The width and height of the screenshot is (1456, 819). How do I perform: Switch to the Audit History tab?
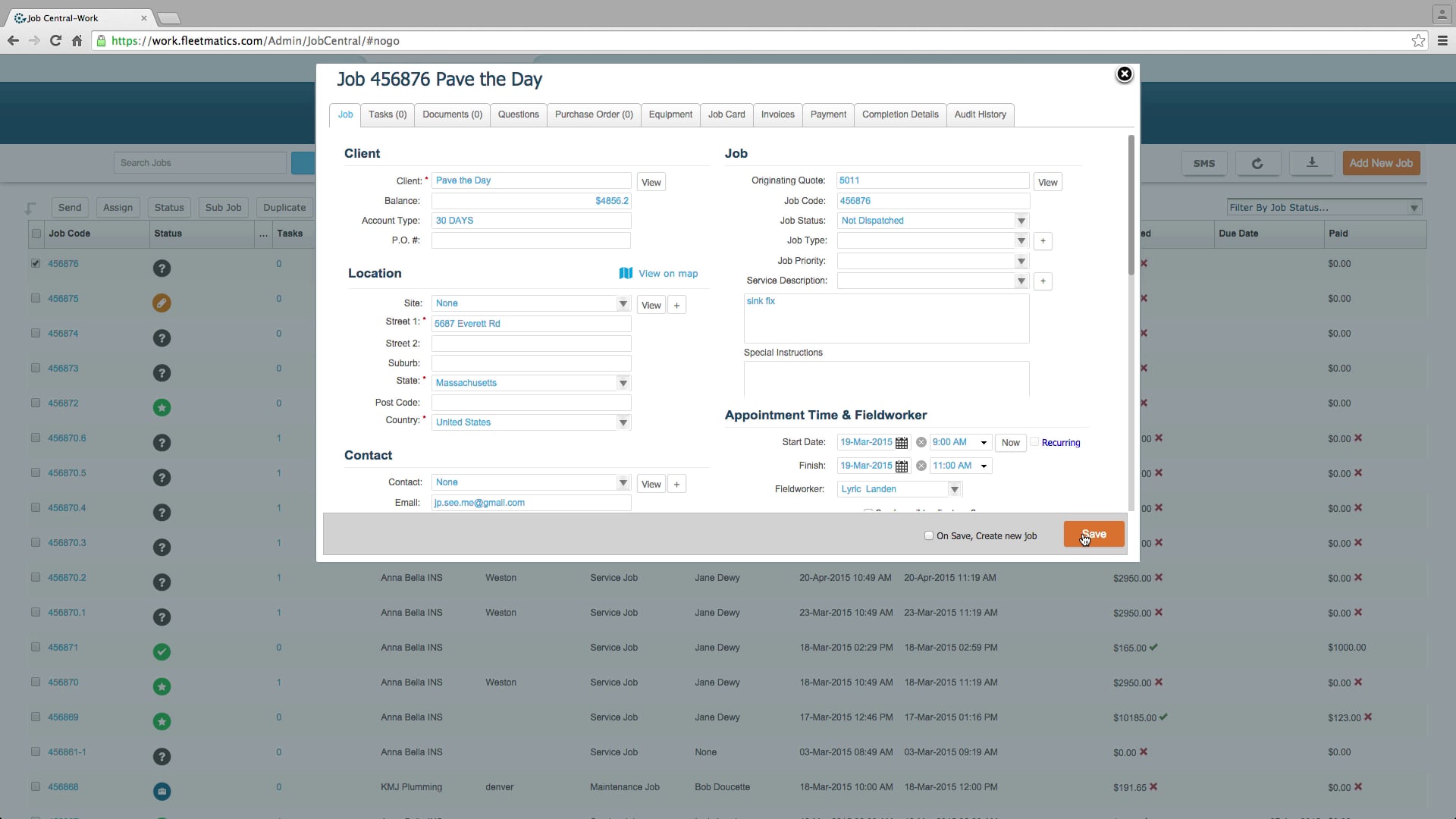coord(980,115)
